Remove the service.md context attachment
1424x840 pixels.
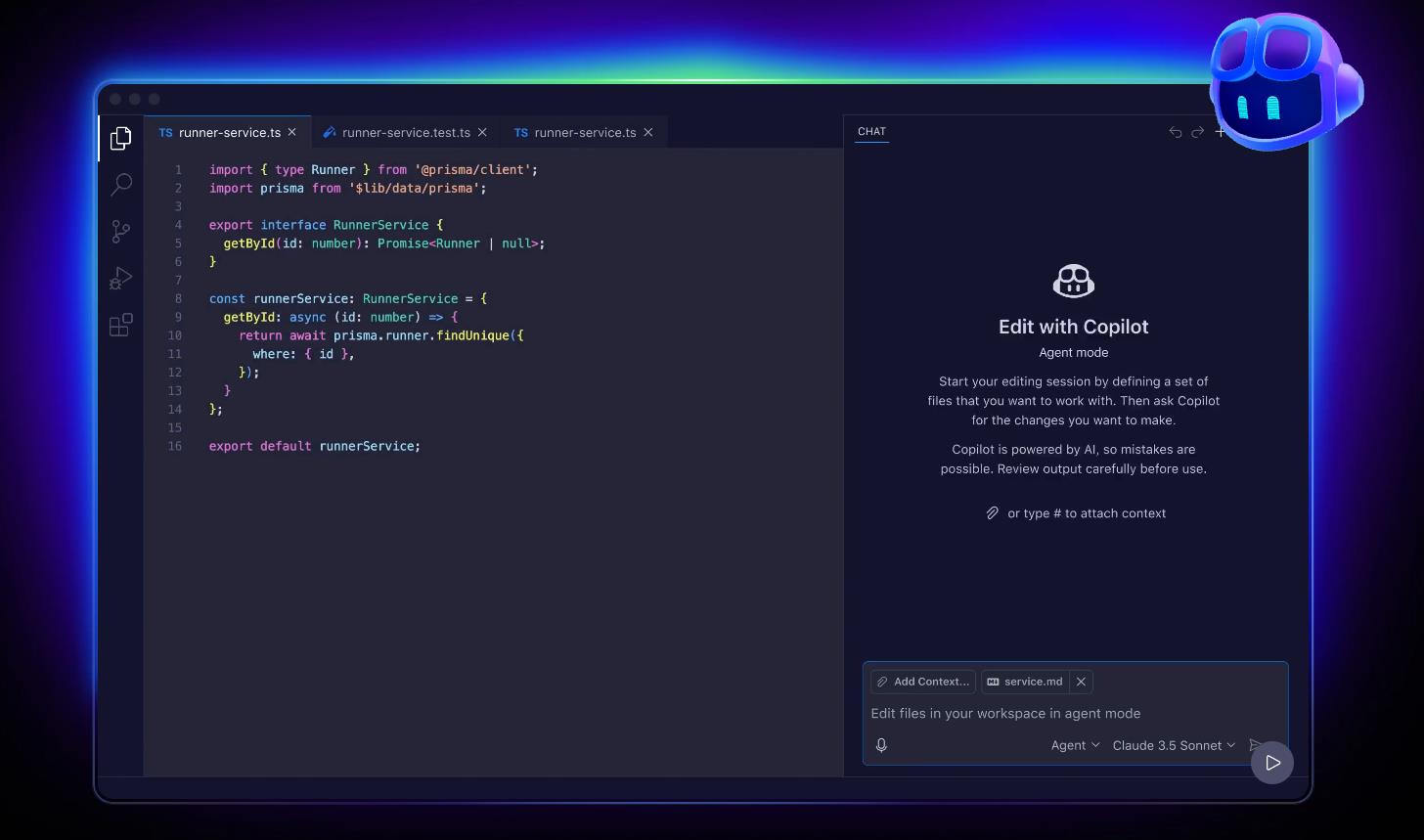1081,682
